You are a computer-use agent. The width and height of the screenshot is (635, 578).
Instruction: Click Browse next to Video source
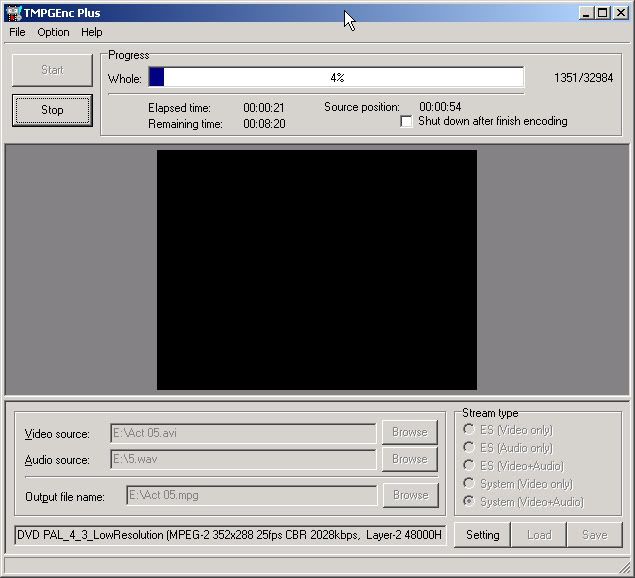click(410, 432)
